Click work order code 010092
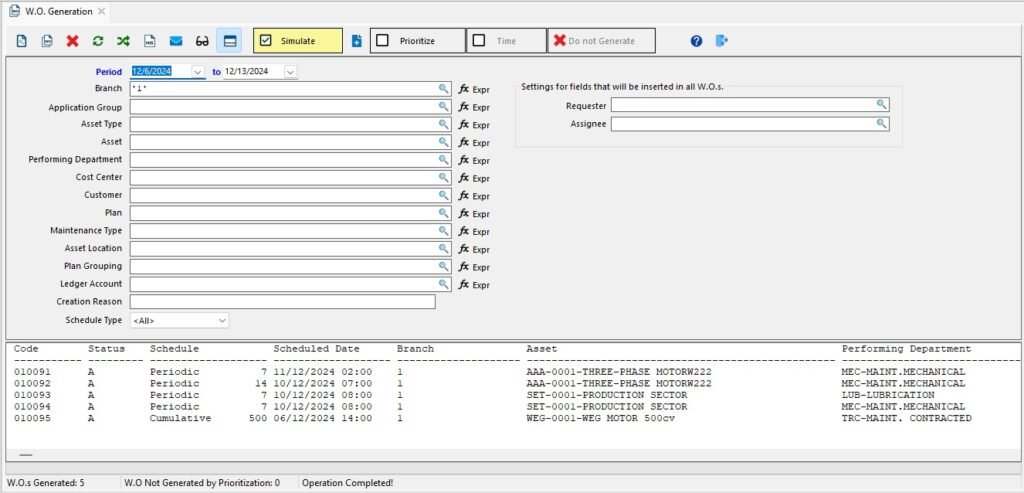This screenshot has height=493, width=1024. 32,383
